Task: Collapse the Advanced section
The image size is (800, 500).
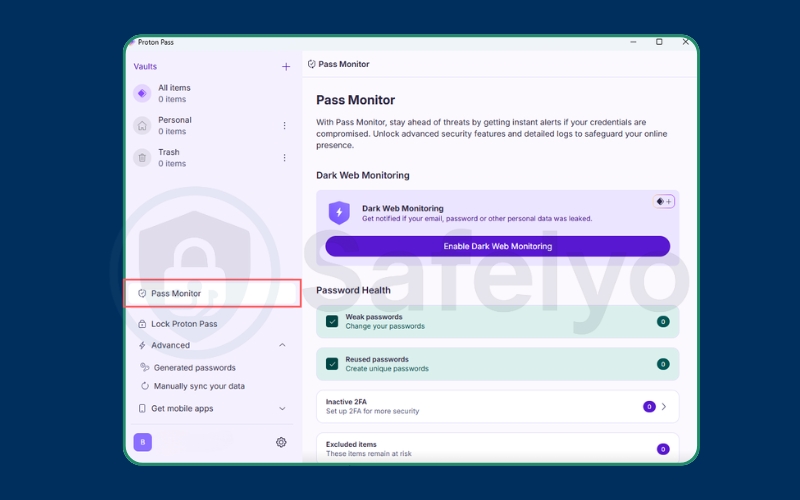Action: pyautogui.click(x=282, y=345)
